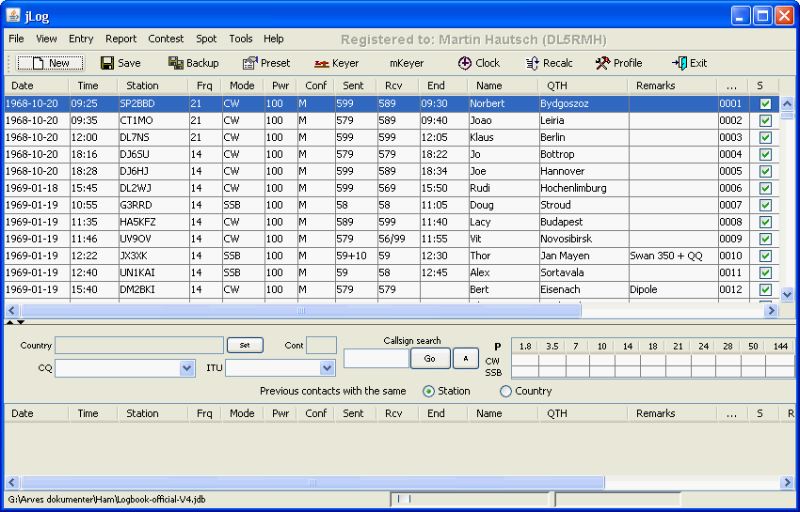This screenshot has width=800, height=512.
Task: Collapse the log table using the splitter arrows
Action: coord(10,323)
